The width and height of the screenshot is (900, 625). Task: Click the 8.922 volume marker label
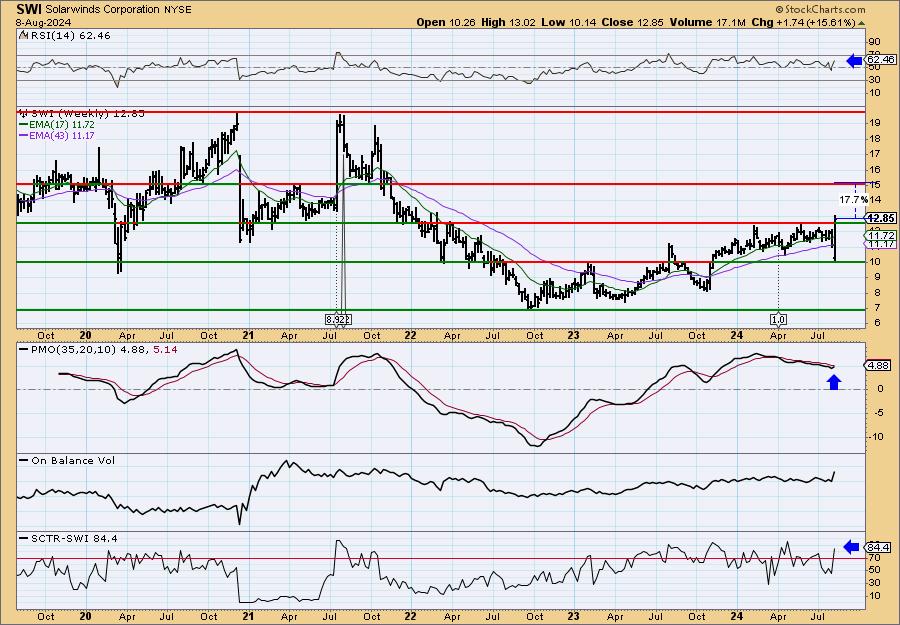(x=339, y=319)
